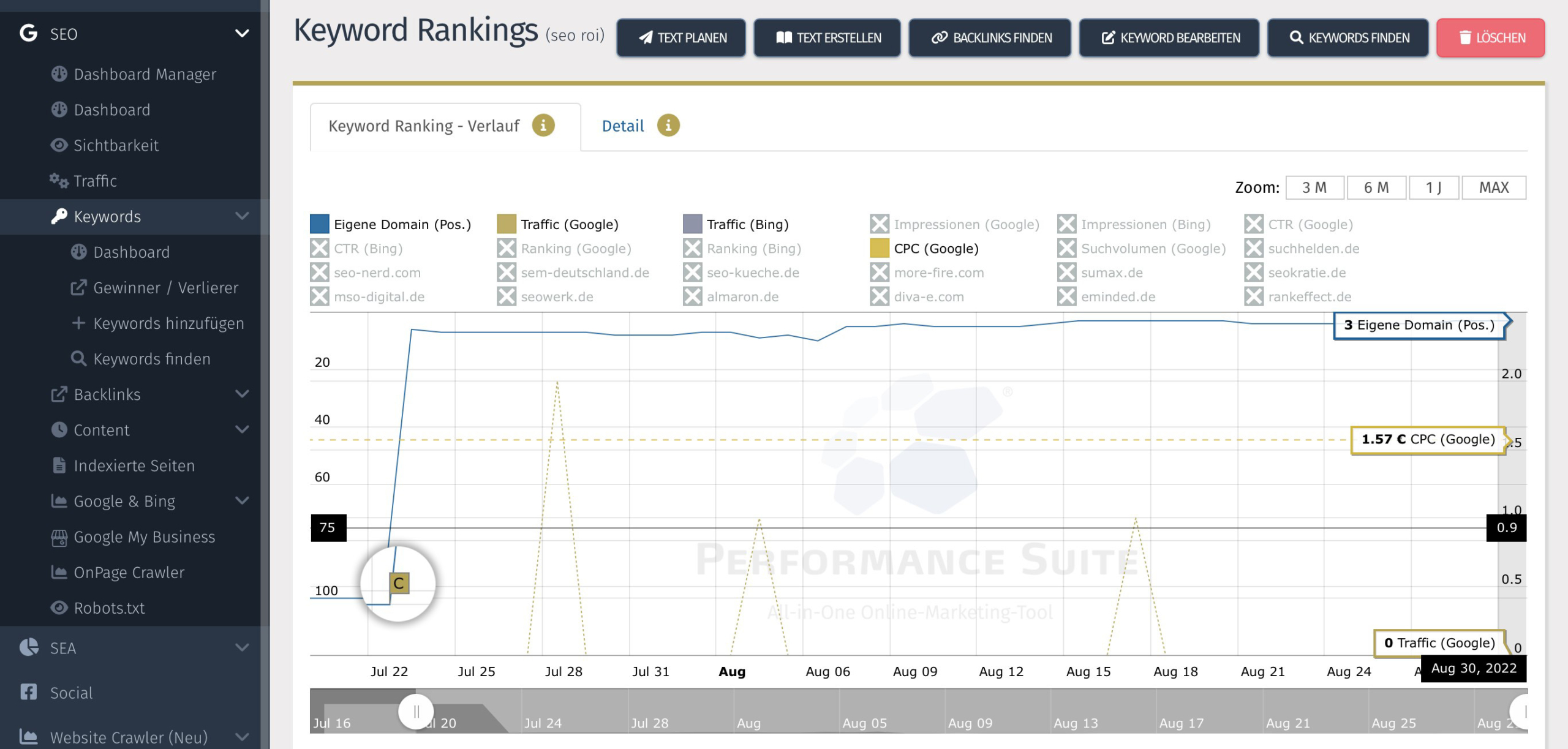Set the chart zoom to 1 J
The height and width of the screenshot is (749, 1568).
pyautogui.click(x=1434, y=187)
